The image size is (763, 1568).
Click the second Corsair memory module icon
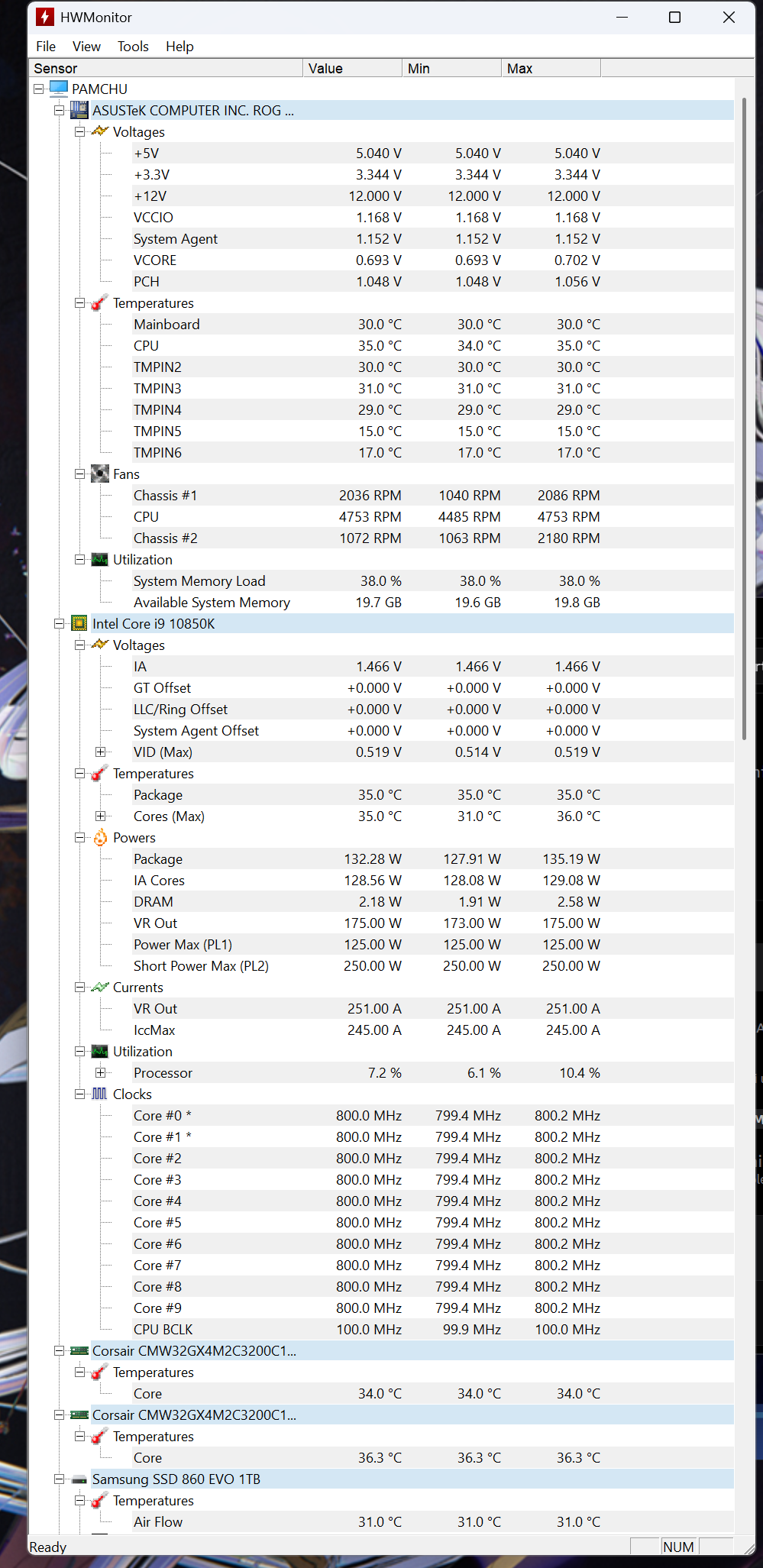point(79,1414)
